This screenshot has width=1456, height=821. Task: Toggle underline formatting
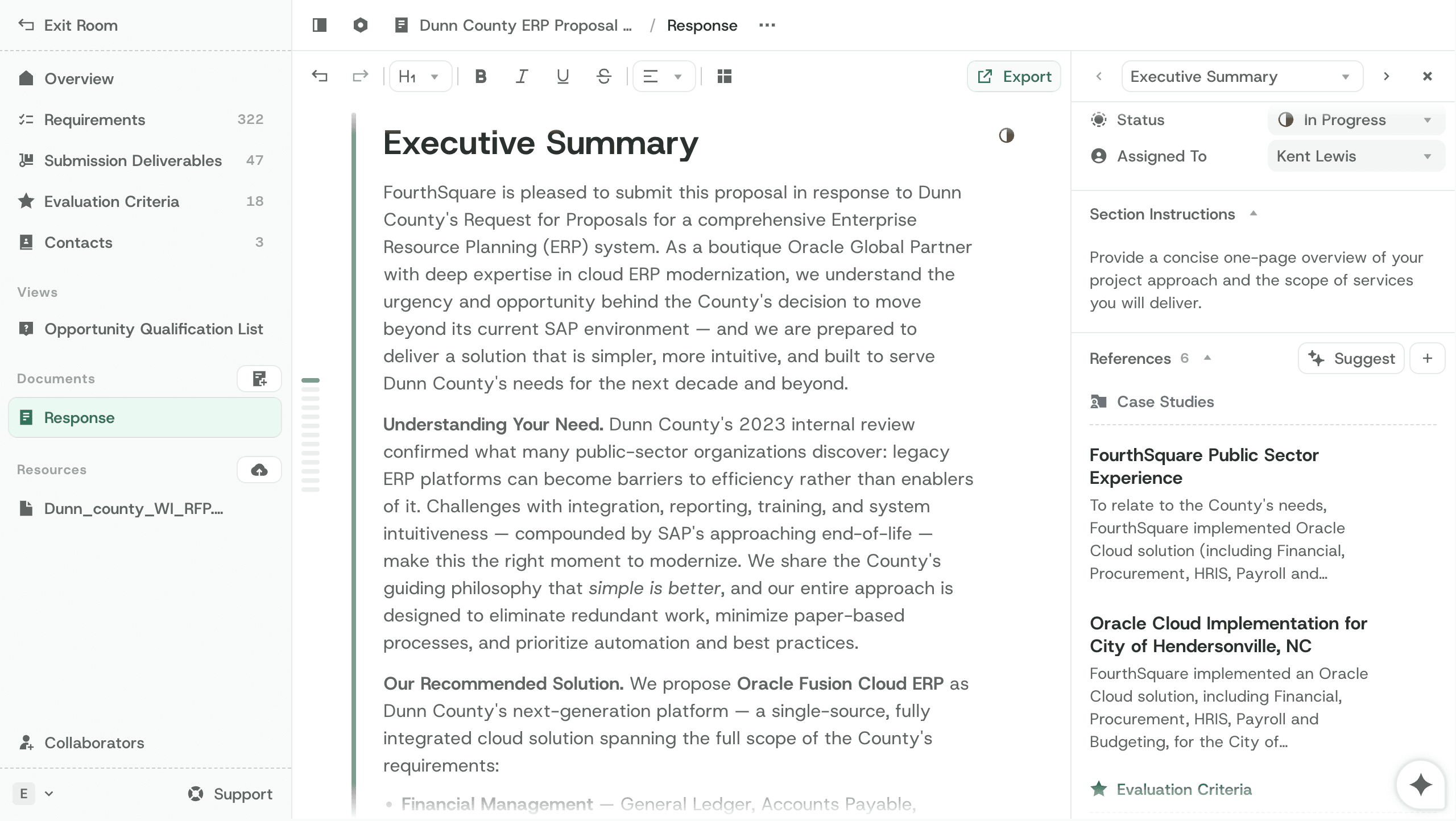(x=562, y=76)
